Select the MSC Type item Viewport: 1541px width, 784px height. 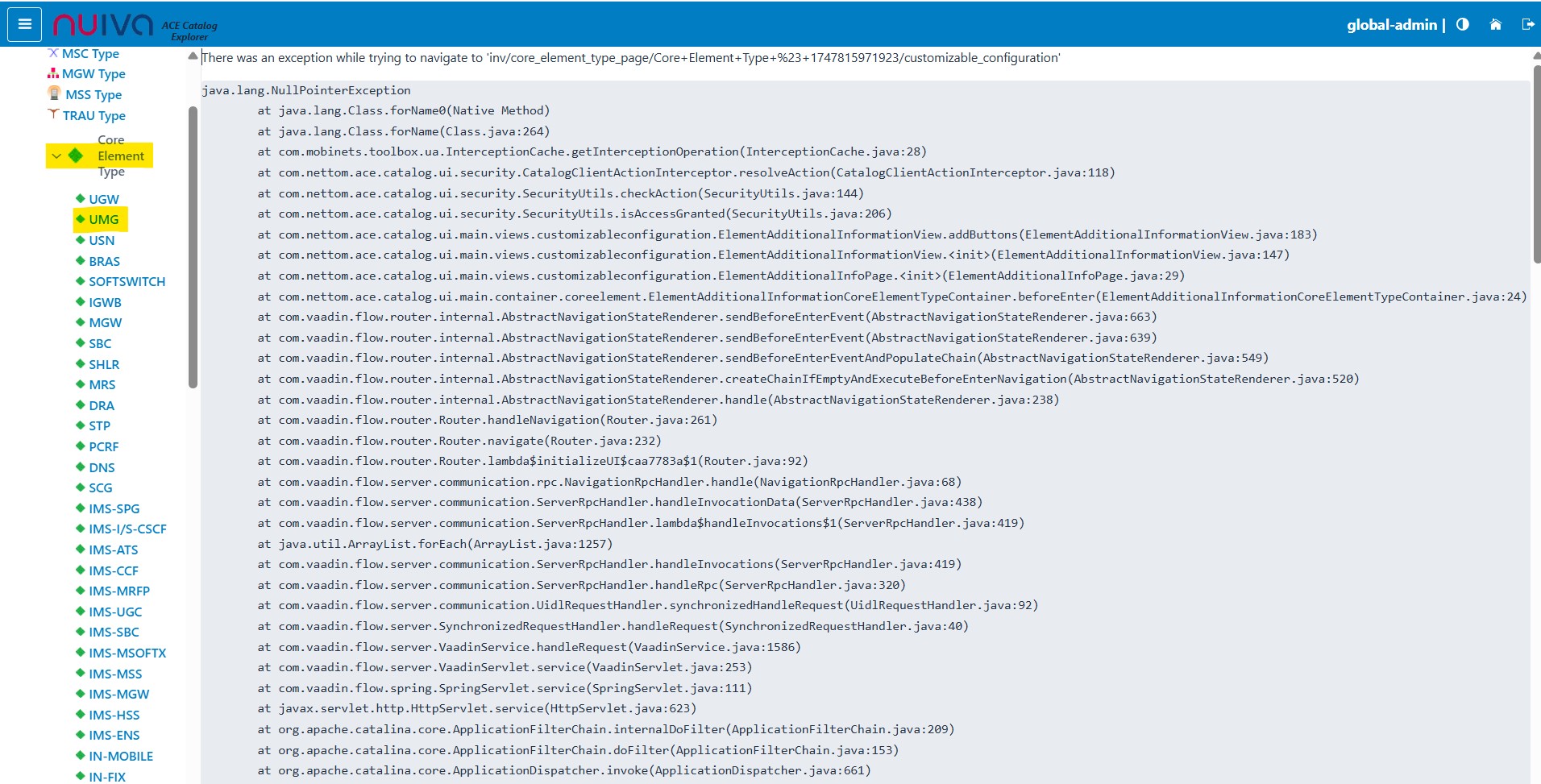tap(89, 53)
